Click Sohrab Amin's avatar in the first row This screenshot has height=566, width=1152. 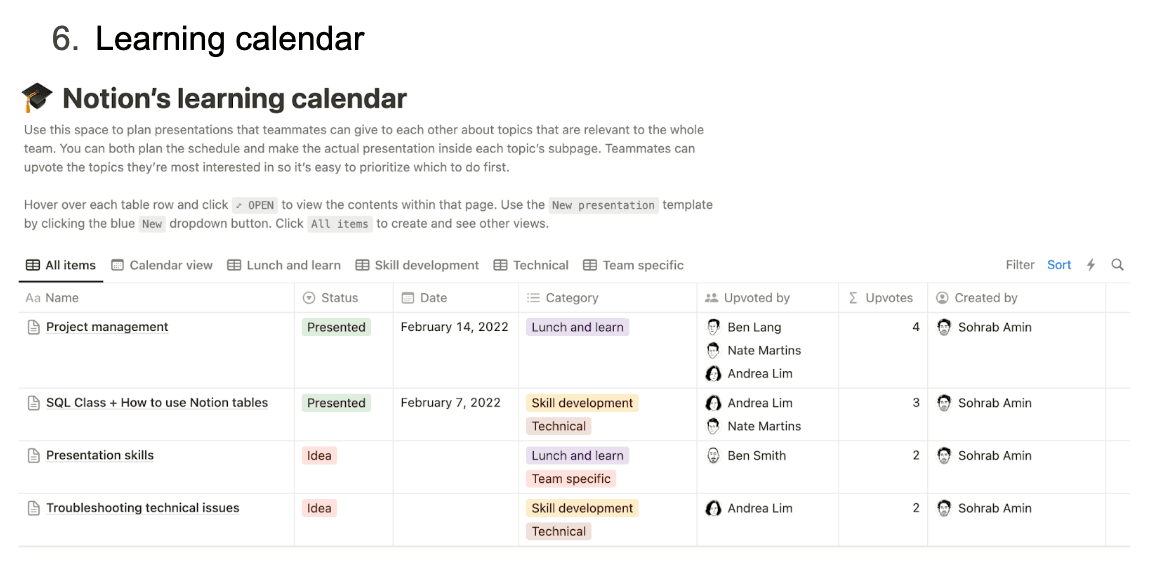click(x=944, y=327)
